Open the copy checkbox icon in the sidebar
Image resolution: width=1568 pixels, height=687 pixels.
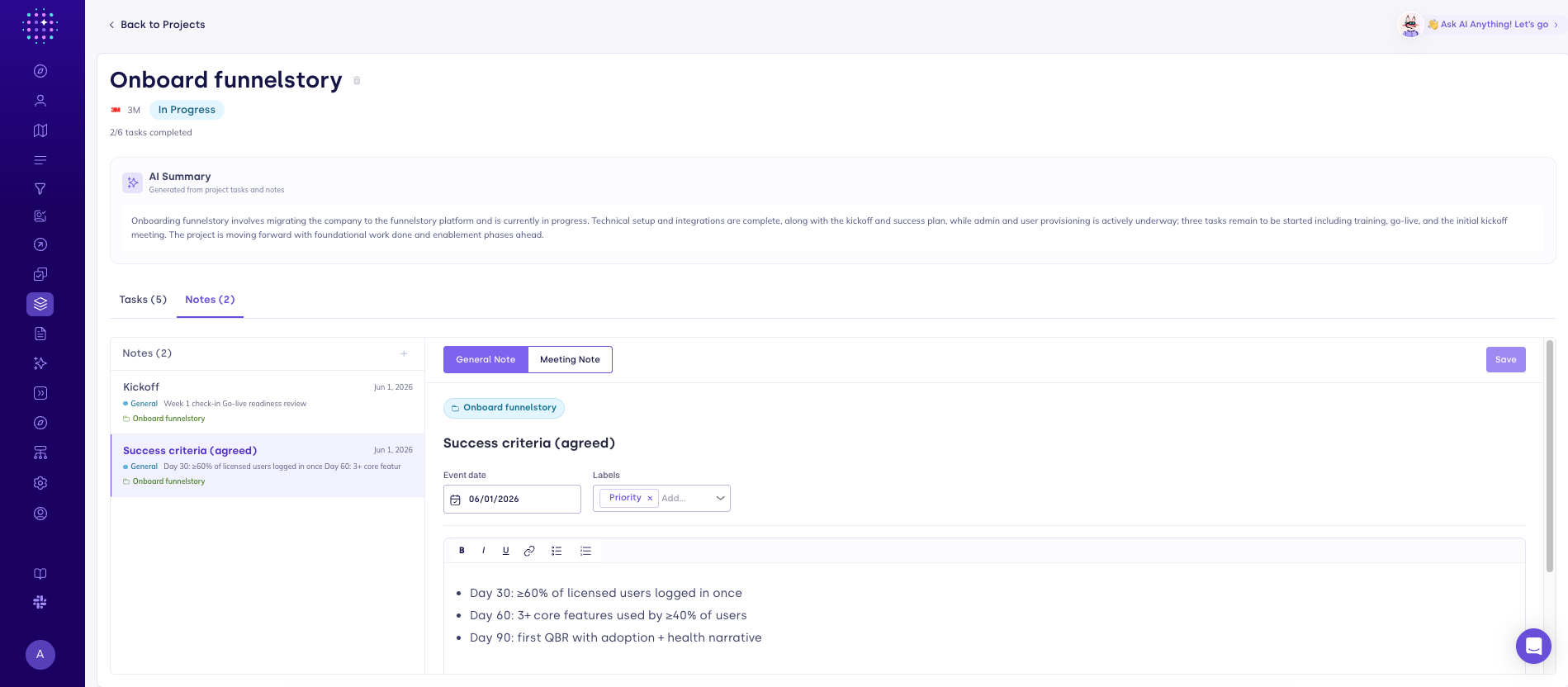click(40, 274)
